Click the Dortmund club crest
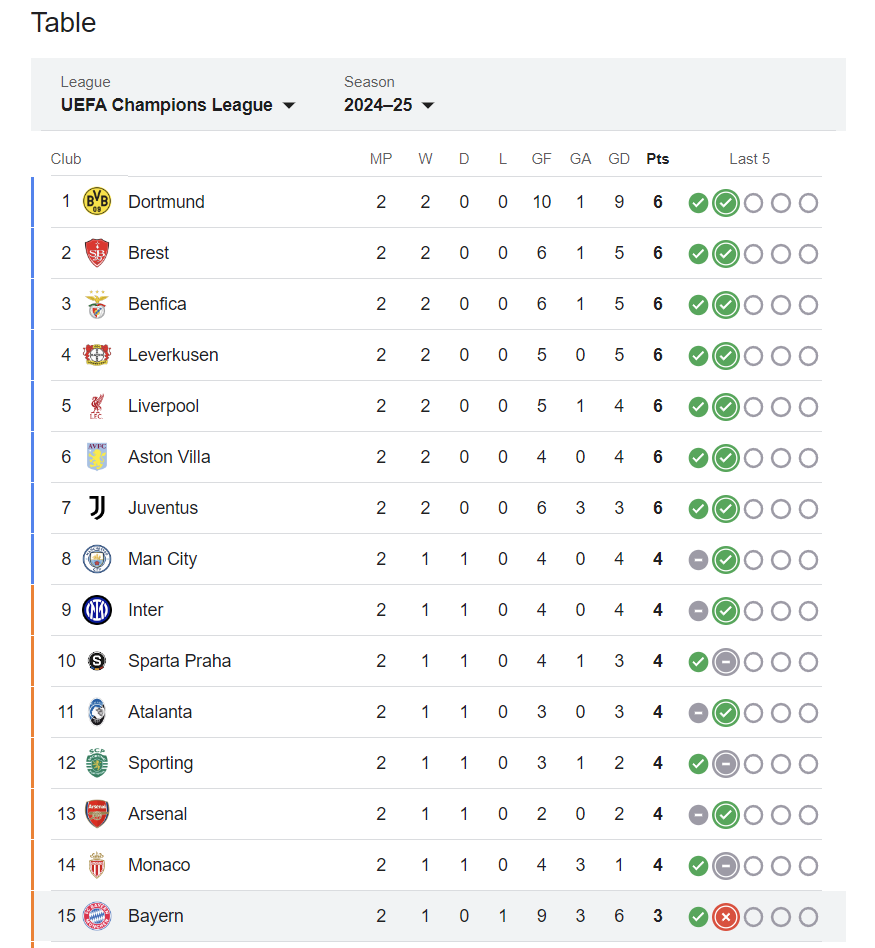This screenshot has width=875, height=948. click(97, 202)
